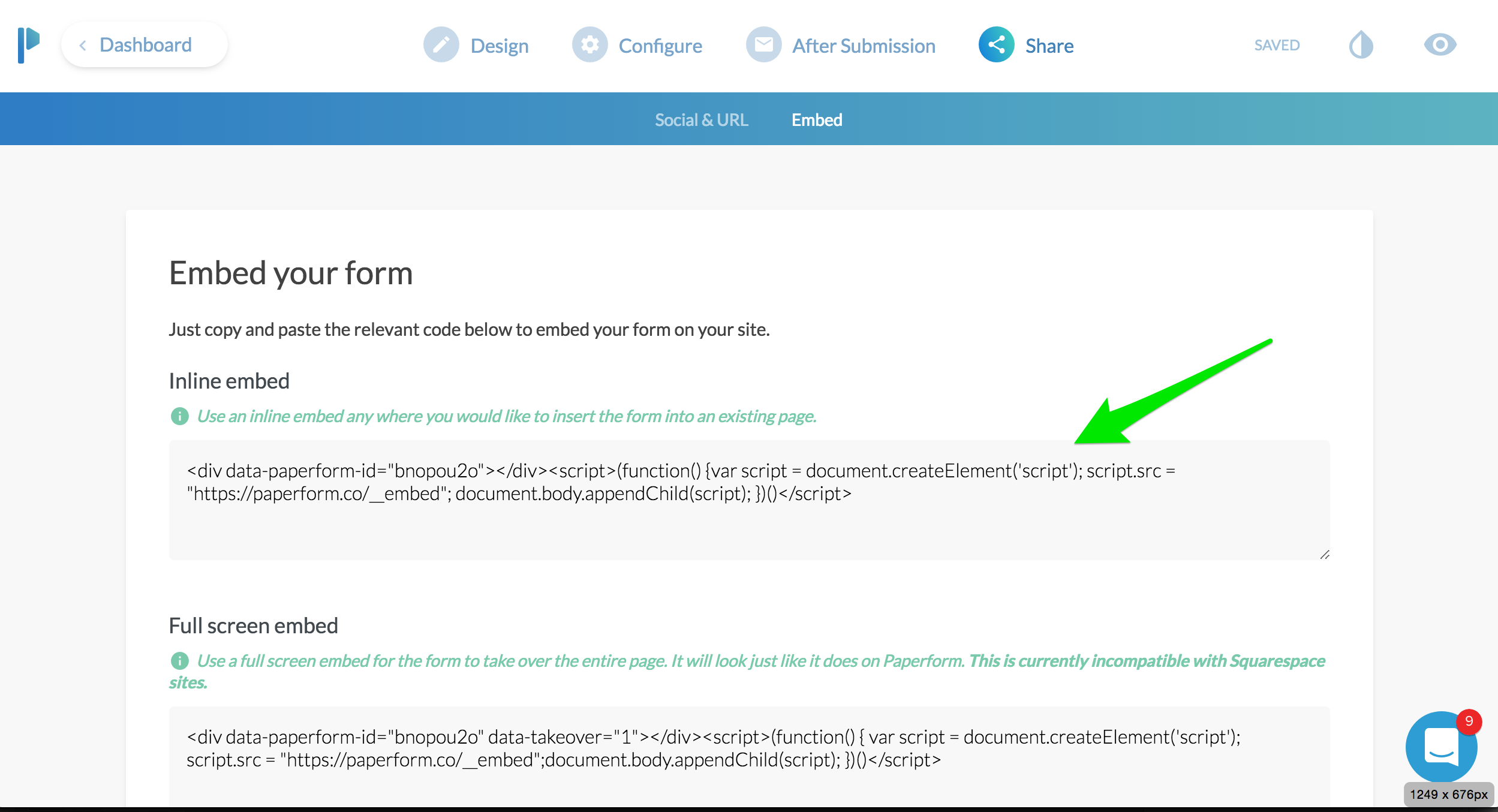Open the chat support widget
The image size is (1498, 812).
(x=1440, y=747)
